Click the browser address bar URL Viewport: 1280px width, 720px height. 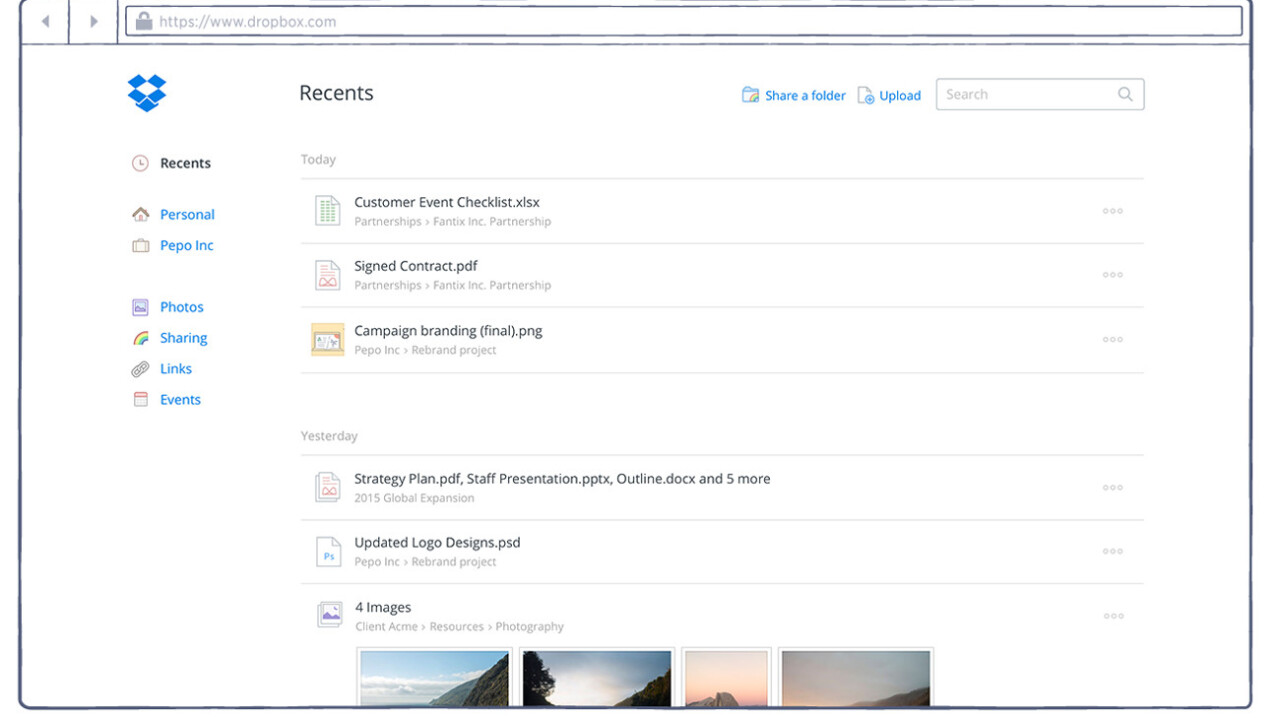248,21
